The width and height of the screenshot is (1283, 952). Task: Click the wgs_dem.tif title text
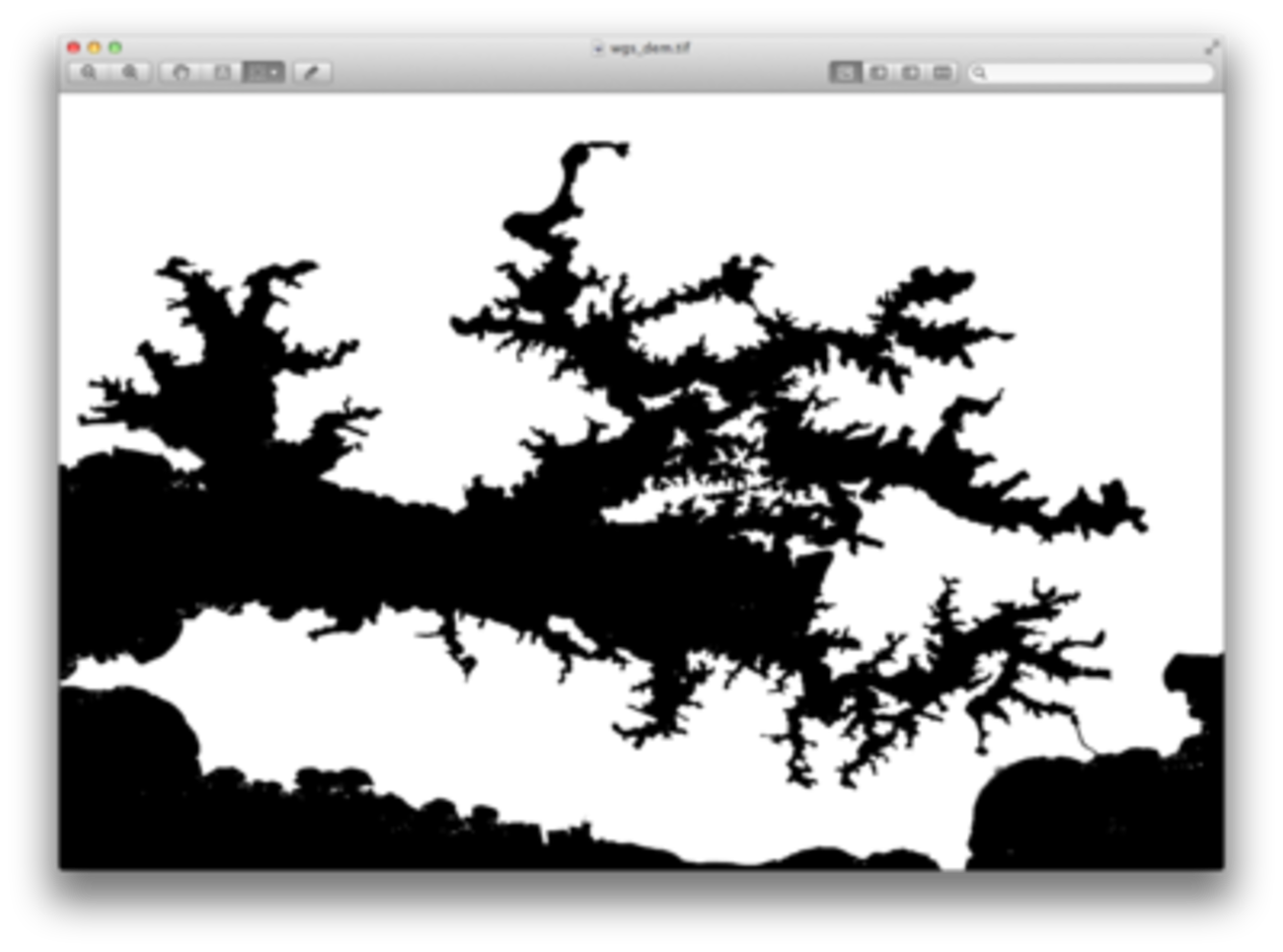tap(649, 47)
